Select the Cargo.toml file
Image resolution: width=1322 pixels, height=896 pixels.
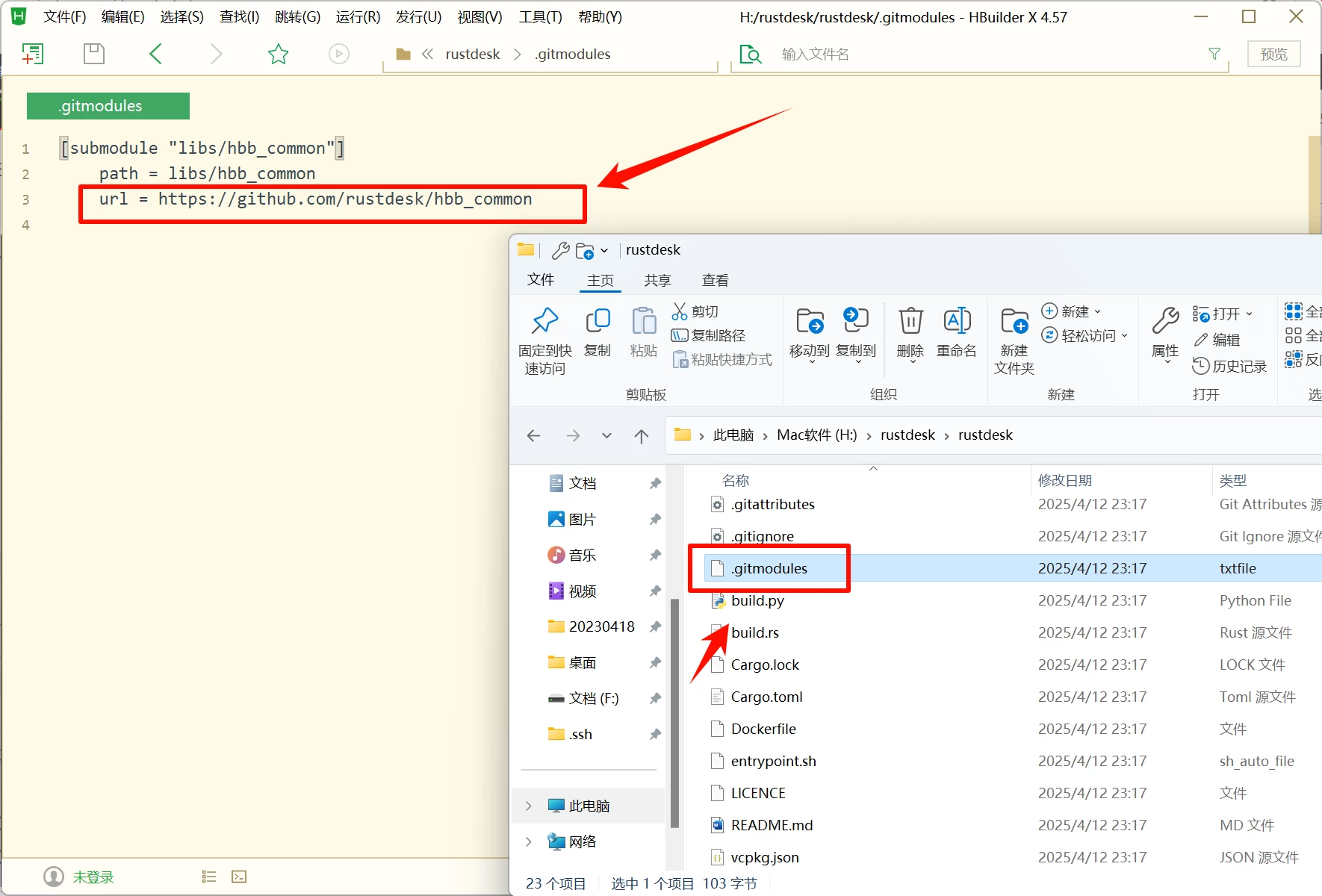tap(766, 697)
